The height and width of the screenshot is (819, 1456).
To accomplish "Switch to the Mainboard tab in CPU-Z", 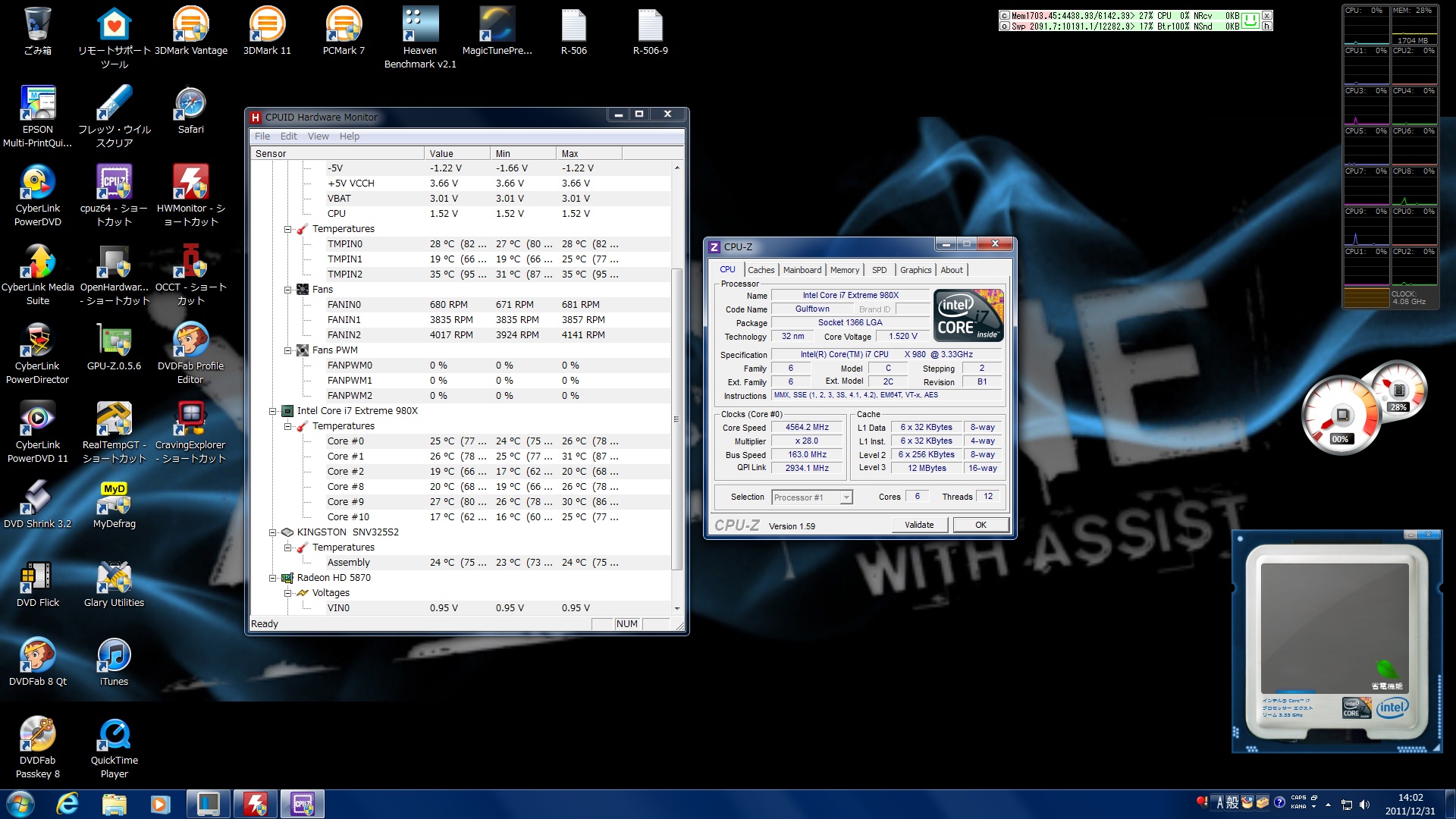I will (x=802, y=270).
